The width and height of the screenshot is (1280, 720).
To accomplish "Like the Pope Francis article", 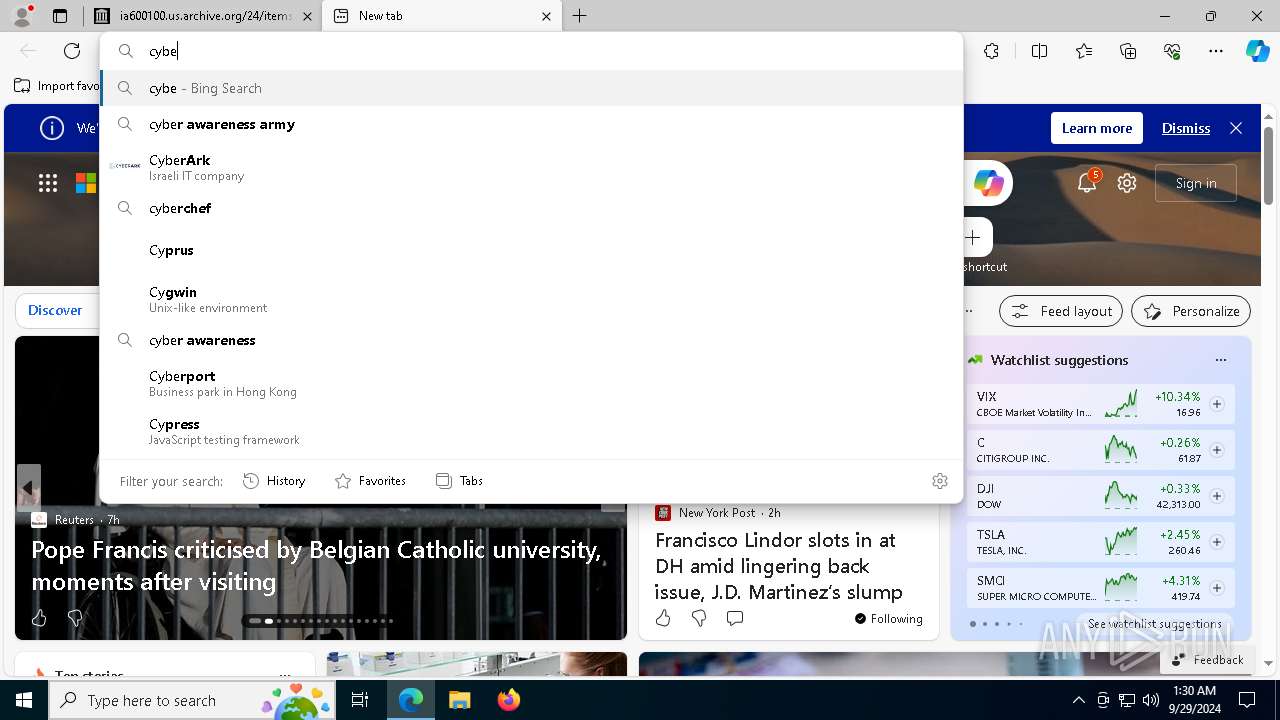I will [39, 618].
